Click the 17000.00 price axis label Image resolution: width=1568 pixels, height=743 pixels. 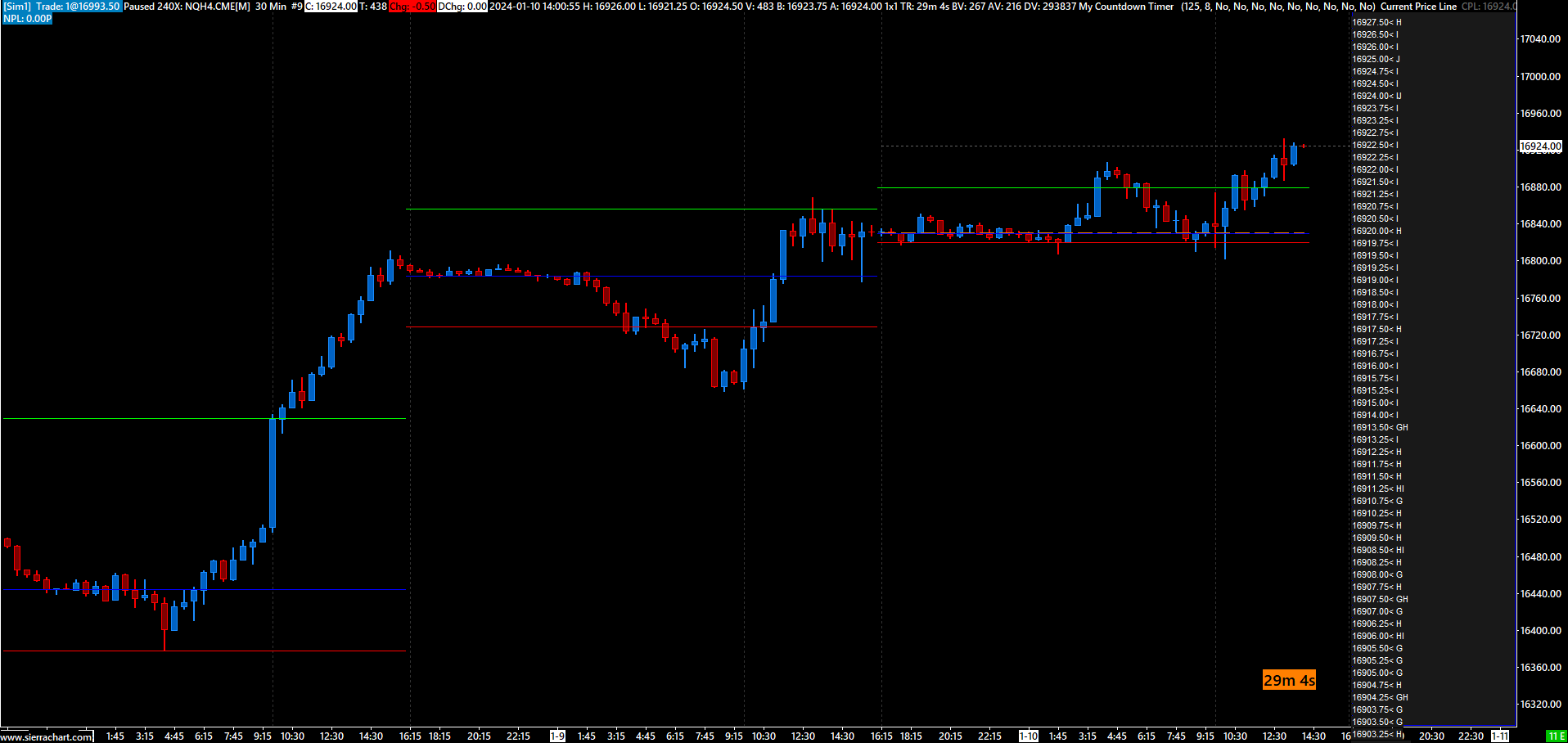(x=1540, y=76)
